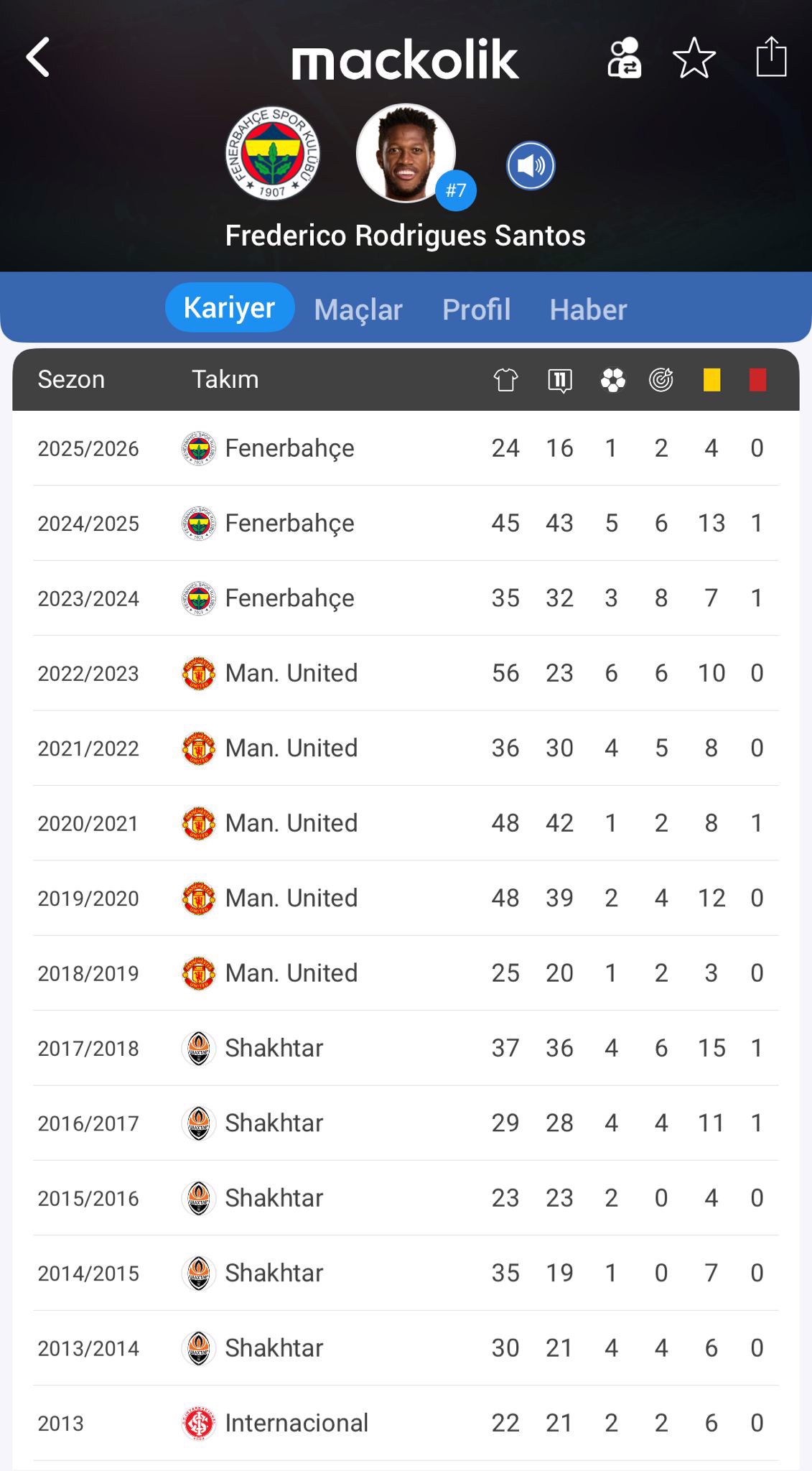The width and height of the screenshot is (812, 1471).
Task: Select the Kariyer tab
Action: tap(230, 308)
